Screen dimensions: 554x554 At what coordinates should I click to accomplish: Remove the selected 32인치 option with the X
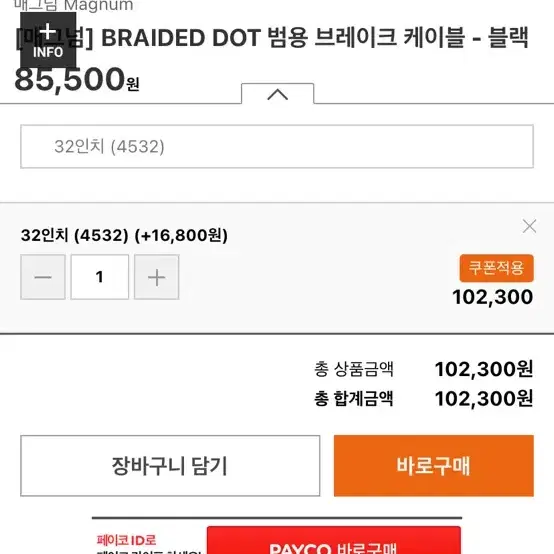pos(529,226)
